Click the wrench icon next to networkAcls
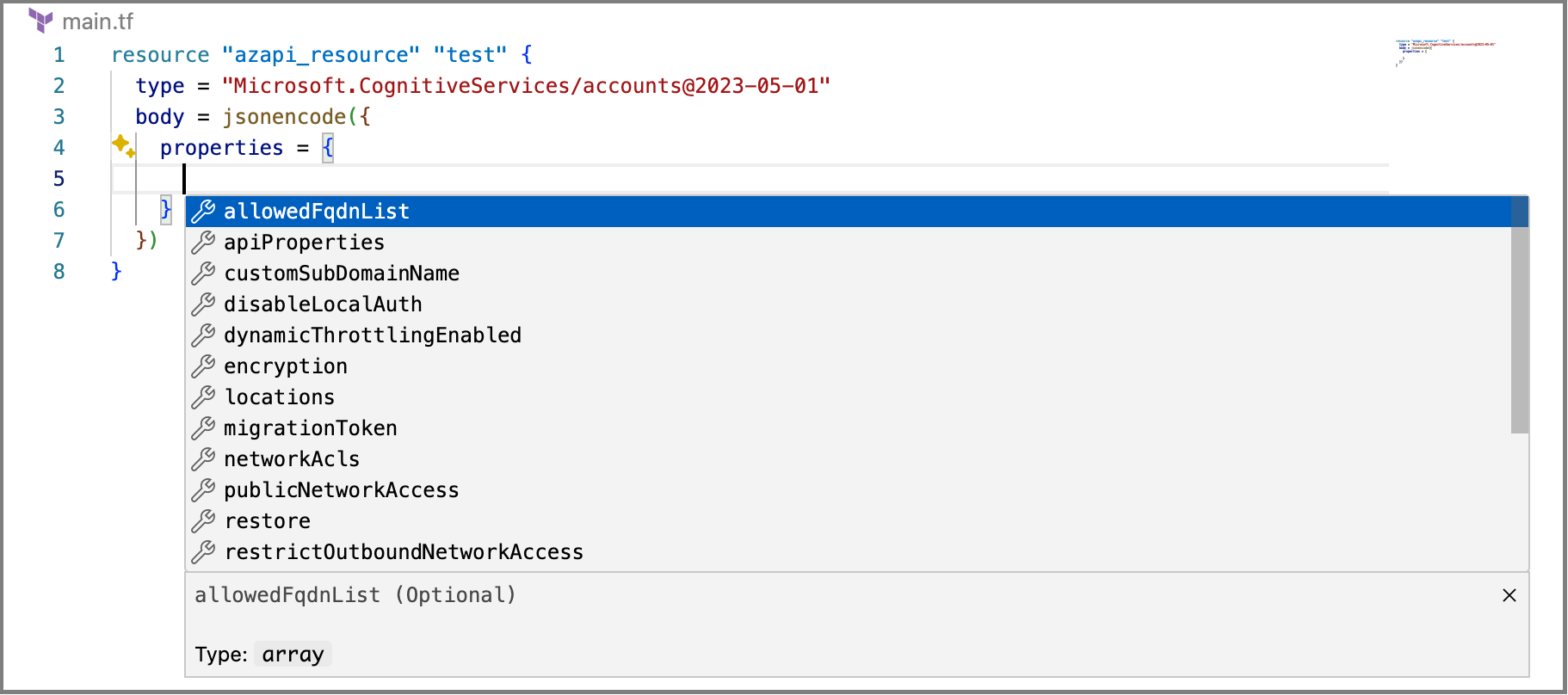Viewport: 1568px width, 695px height. pos(203,458)
